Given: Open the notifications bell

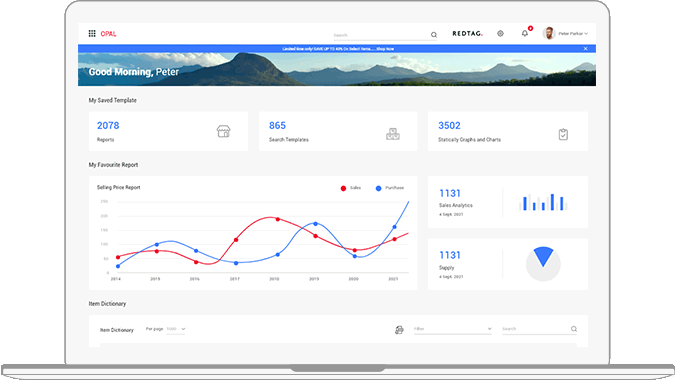Looking at the screenshot, I should tap(525, 33).
